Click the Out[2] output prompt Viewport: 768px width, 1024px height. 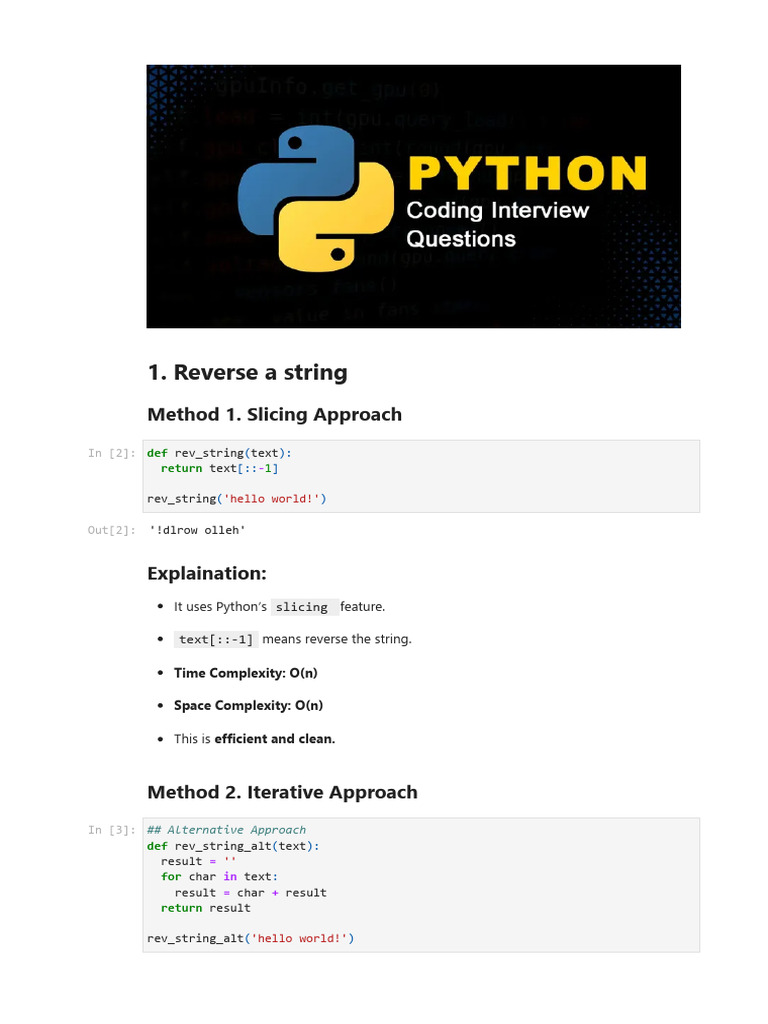point(109,530)
